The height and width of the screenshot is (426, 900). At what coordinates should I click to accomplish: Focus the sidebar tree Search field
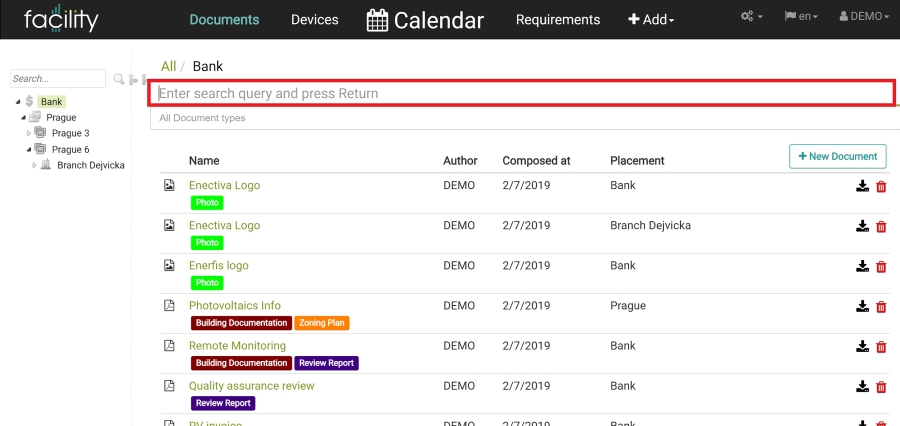58,79
